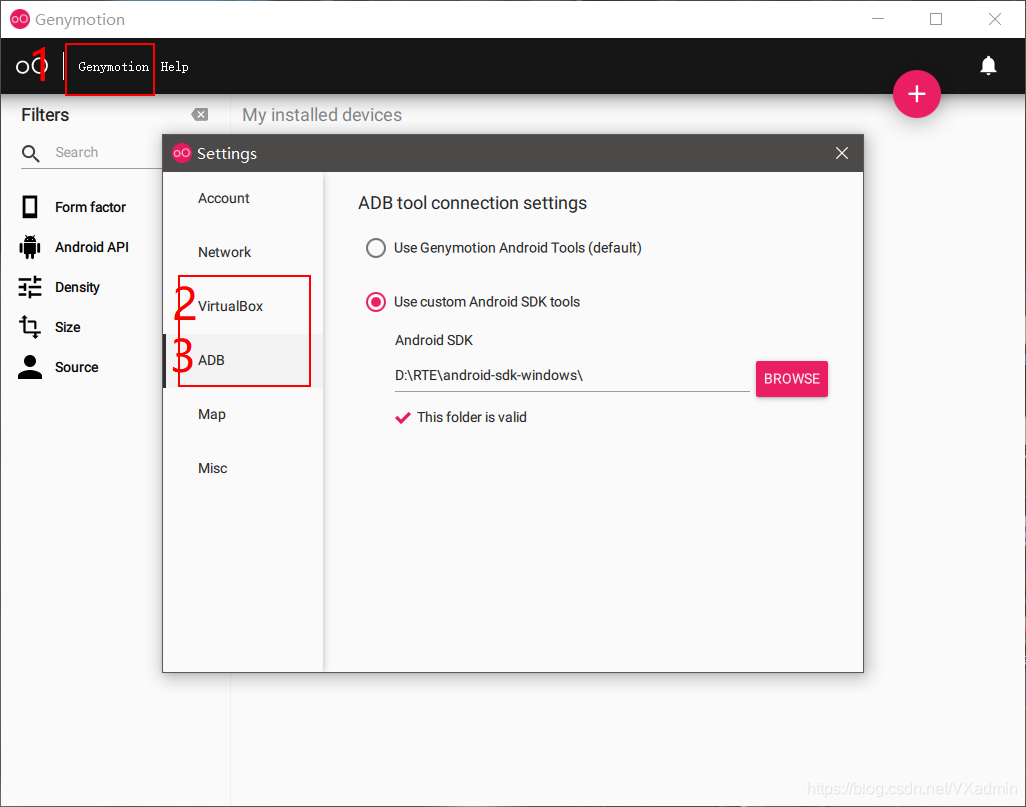Click the Density sliders icon
This screenshot has height=807, width=1026.
pos(30,287)
